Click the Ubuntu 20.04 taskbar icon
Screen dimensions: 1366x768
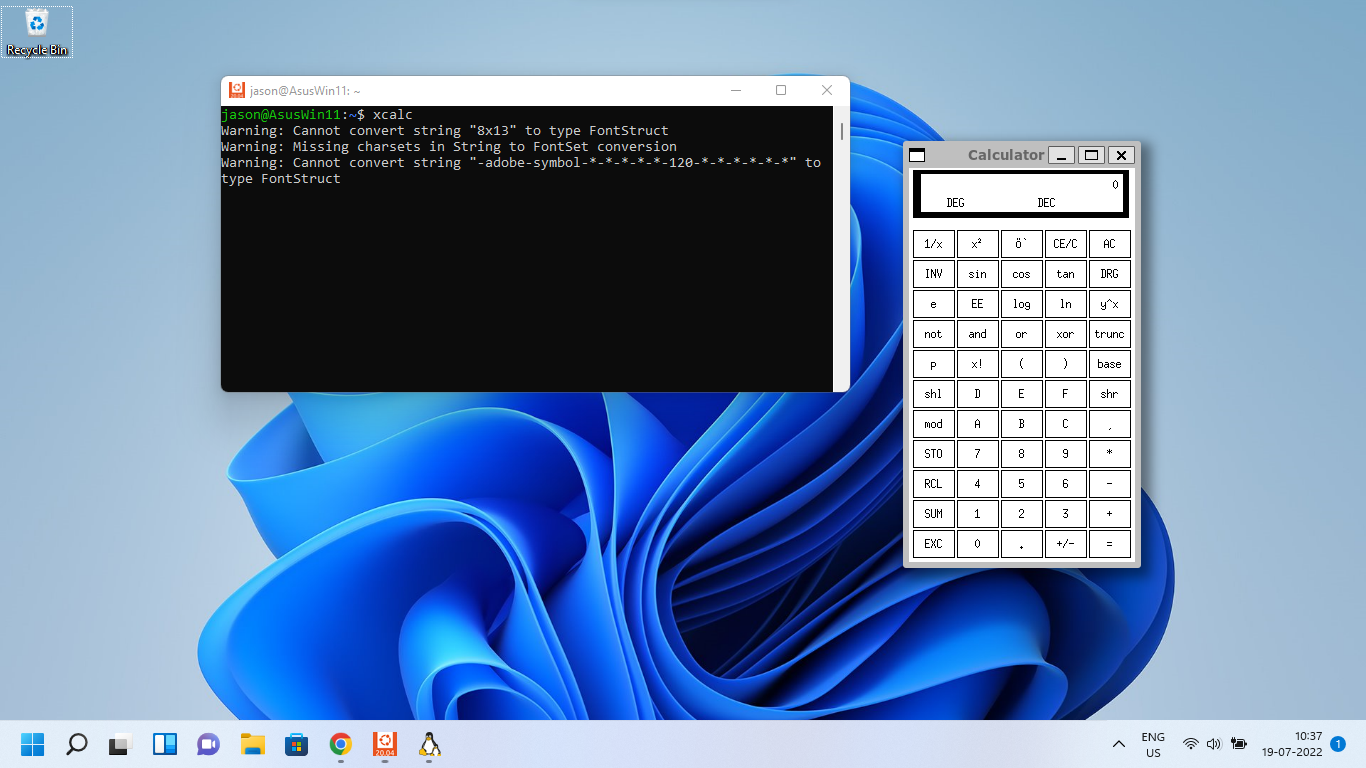(385, 744)
